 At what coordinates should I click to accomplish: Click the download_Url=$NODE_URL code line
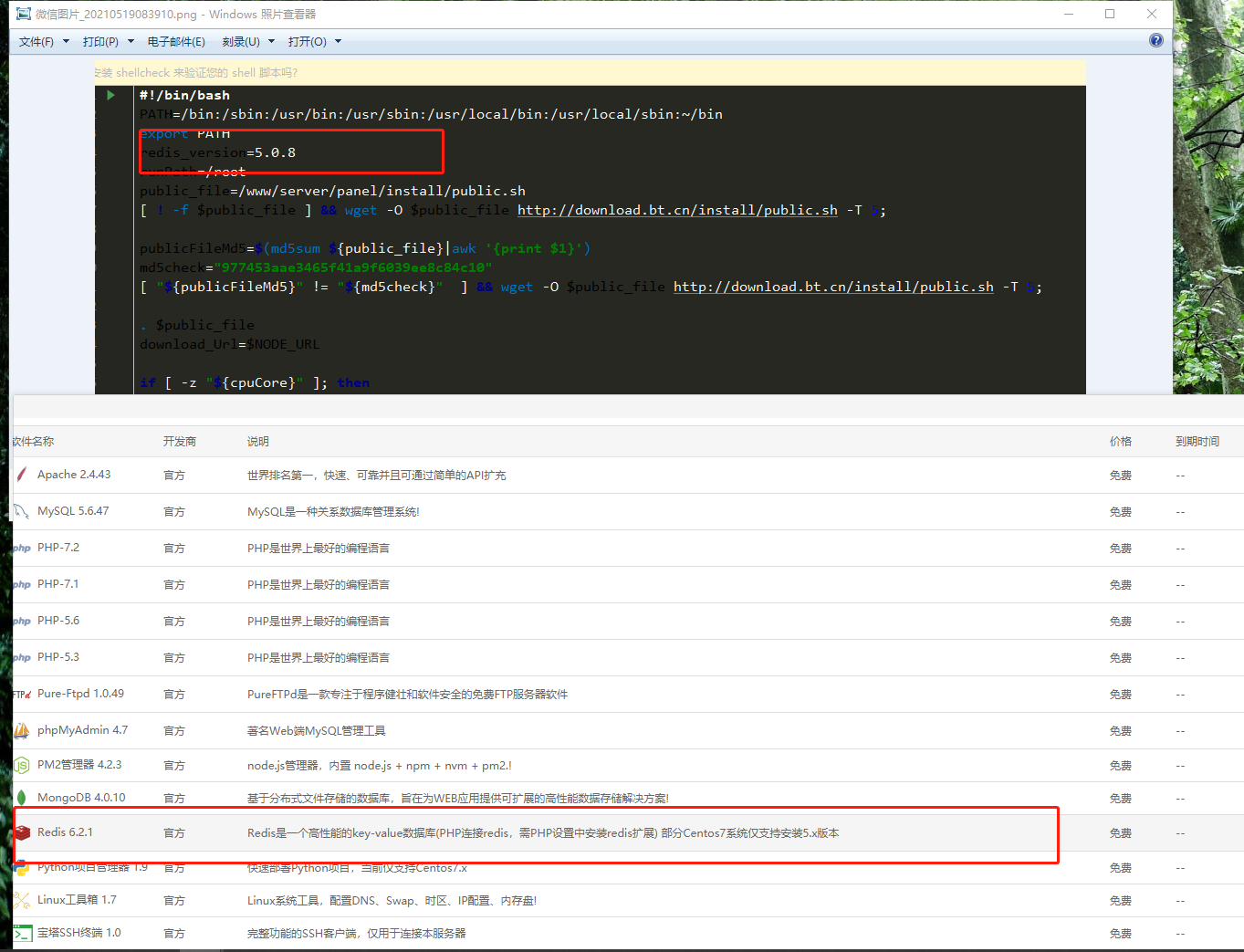click(230, 344)
